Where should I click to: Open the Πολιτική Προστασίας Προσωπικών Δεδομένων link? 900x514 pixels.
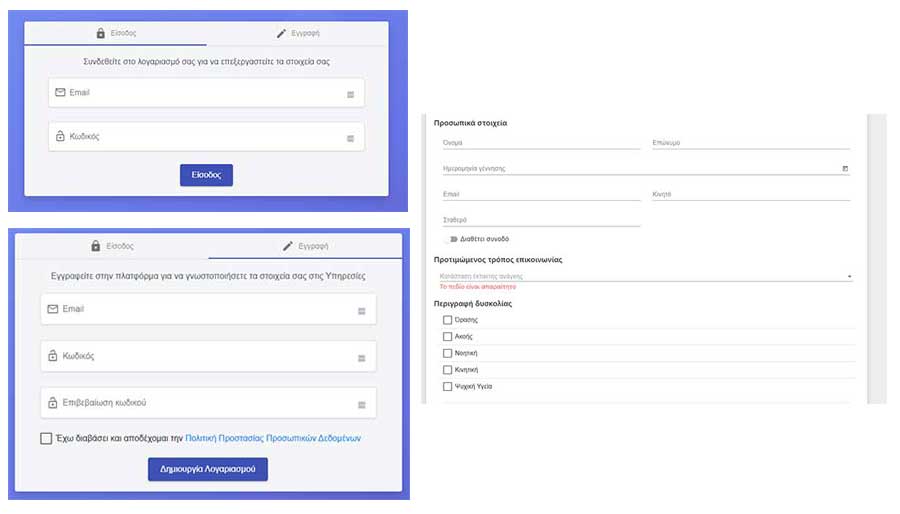(x=273, y=438)
